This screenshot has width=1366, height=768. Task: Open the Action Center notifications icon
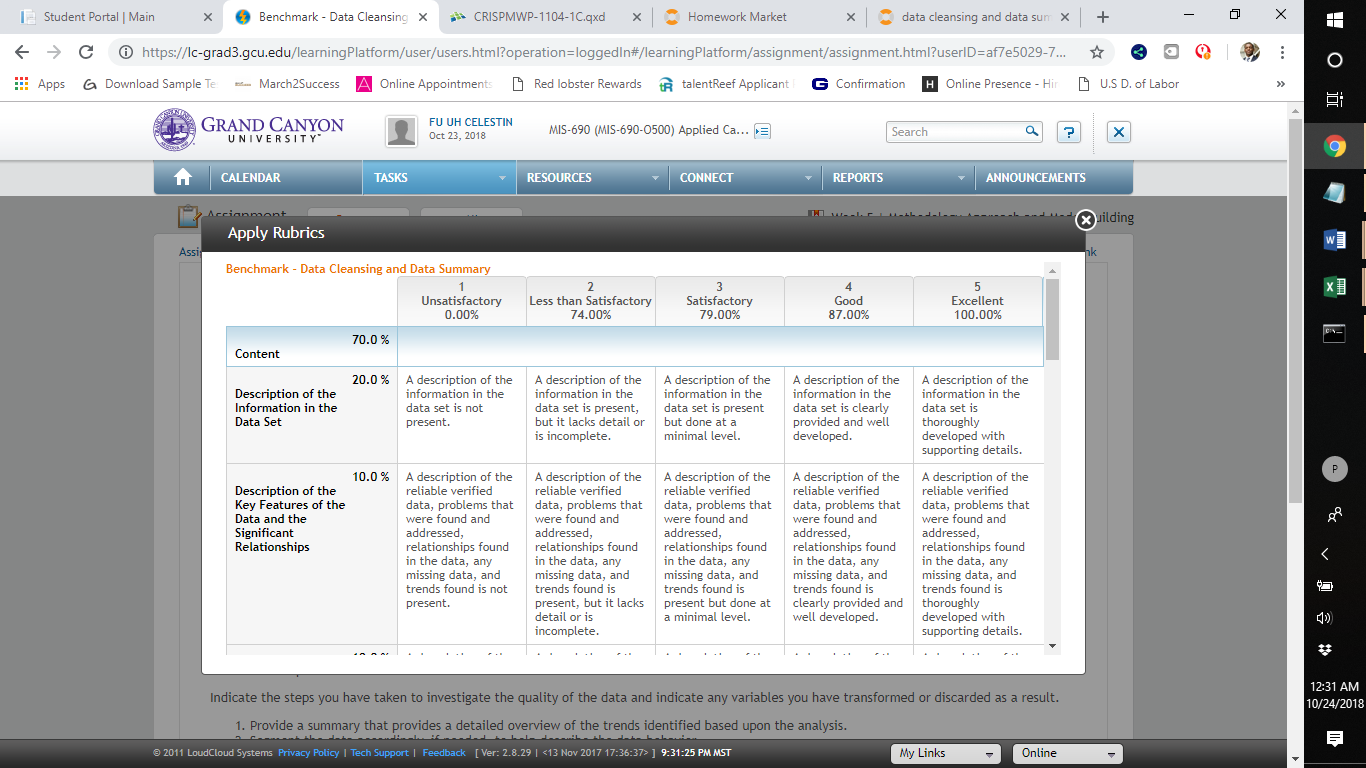pyautogui.click(x=1335, y=738)
